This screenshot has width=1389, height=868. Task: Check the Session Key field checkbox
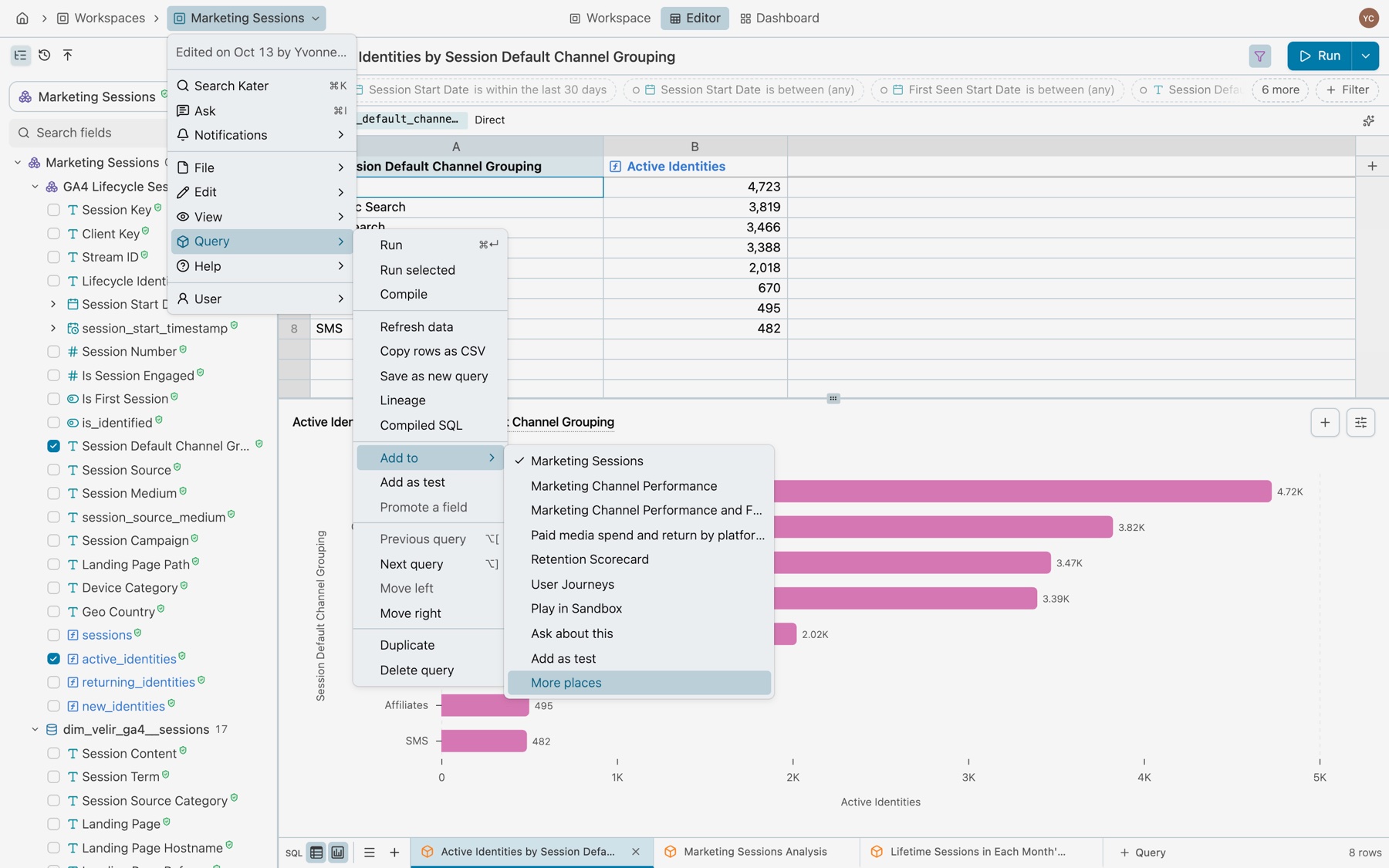53,210
